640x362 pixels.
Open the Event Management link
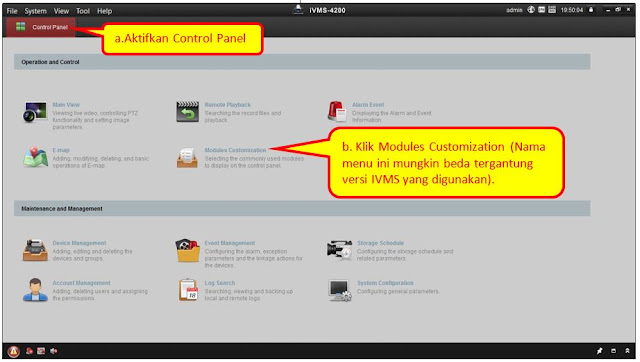(x=229, y=243)
